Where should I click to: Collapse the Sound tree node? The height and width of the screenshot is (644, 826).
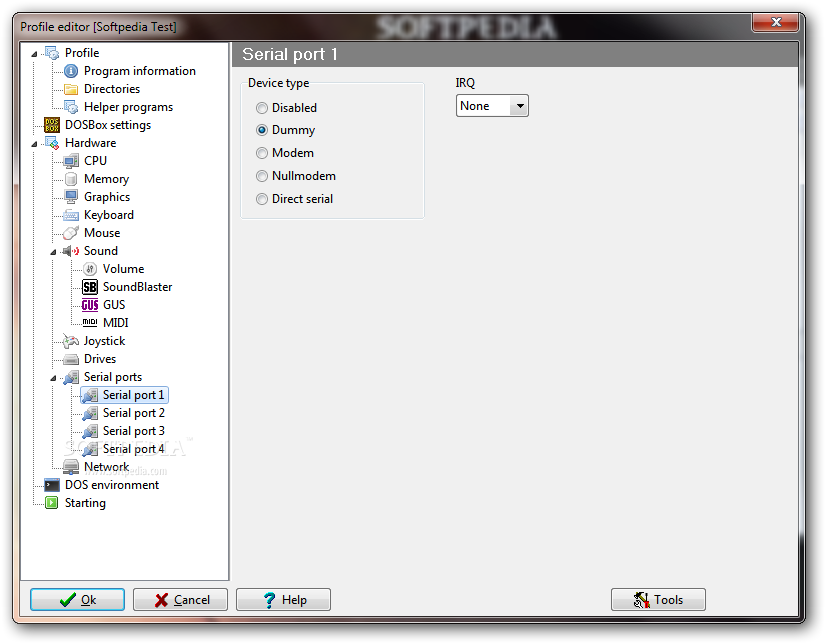coord(53,252)
